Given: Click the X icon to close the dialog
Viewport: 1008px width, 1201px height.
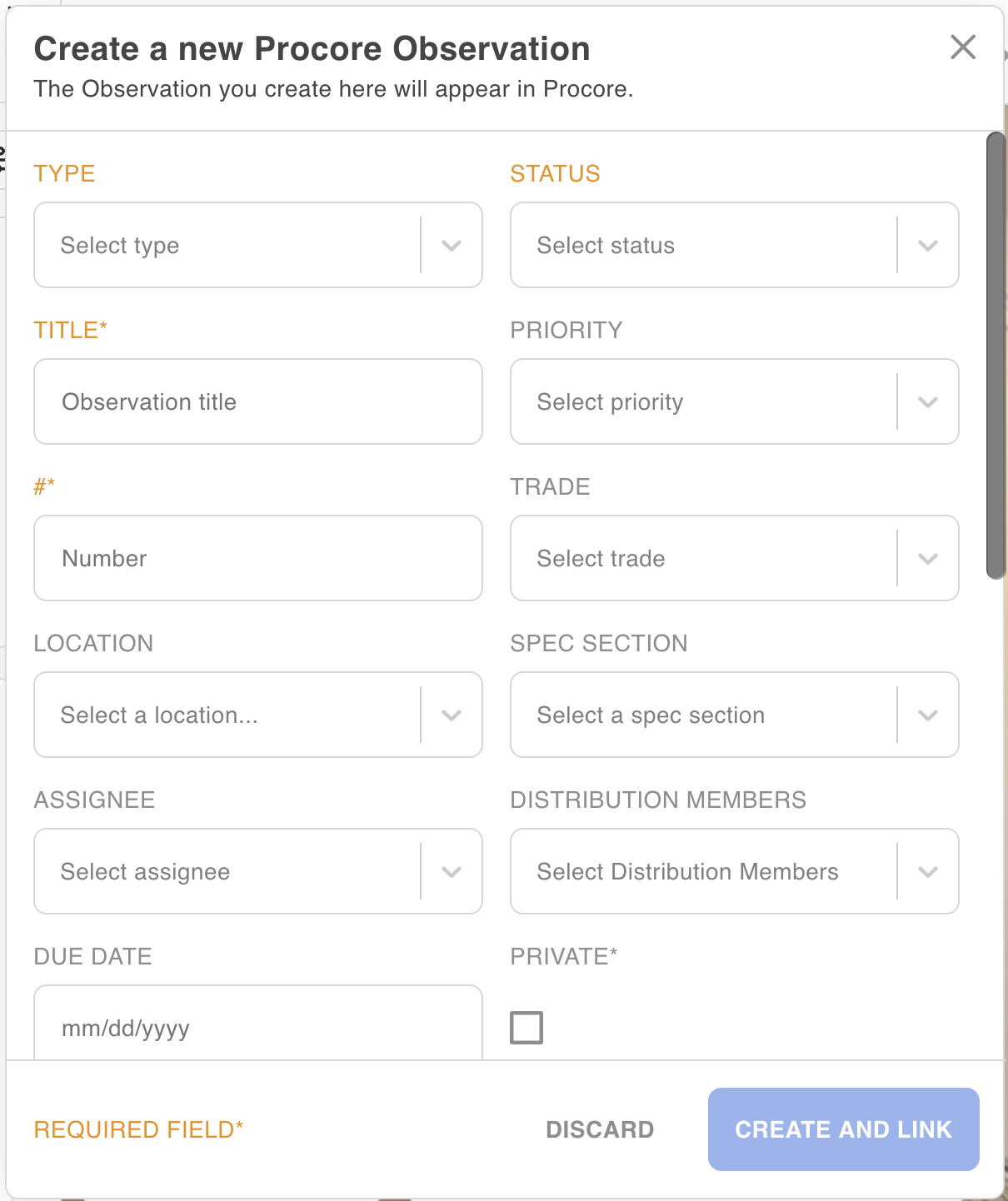Looking at the screenshot, I should [963, 47].
